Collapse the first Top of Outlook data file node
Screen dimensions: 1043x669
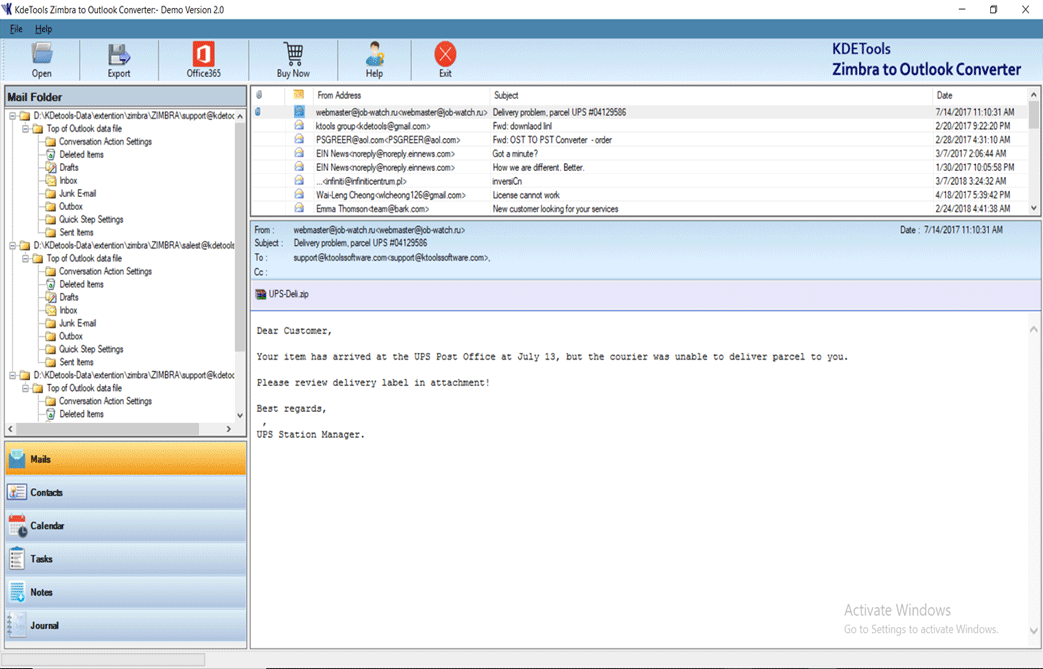pyautogui.click(x=25, y=129)
